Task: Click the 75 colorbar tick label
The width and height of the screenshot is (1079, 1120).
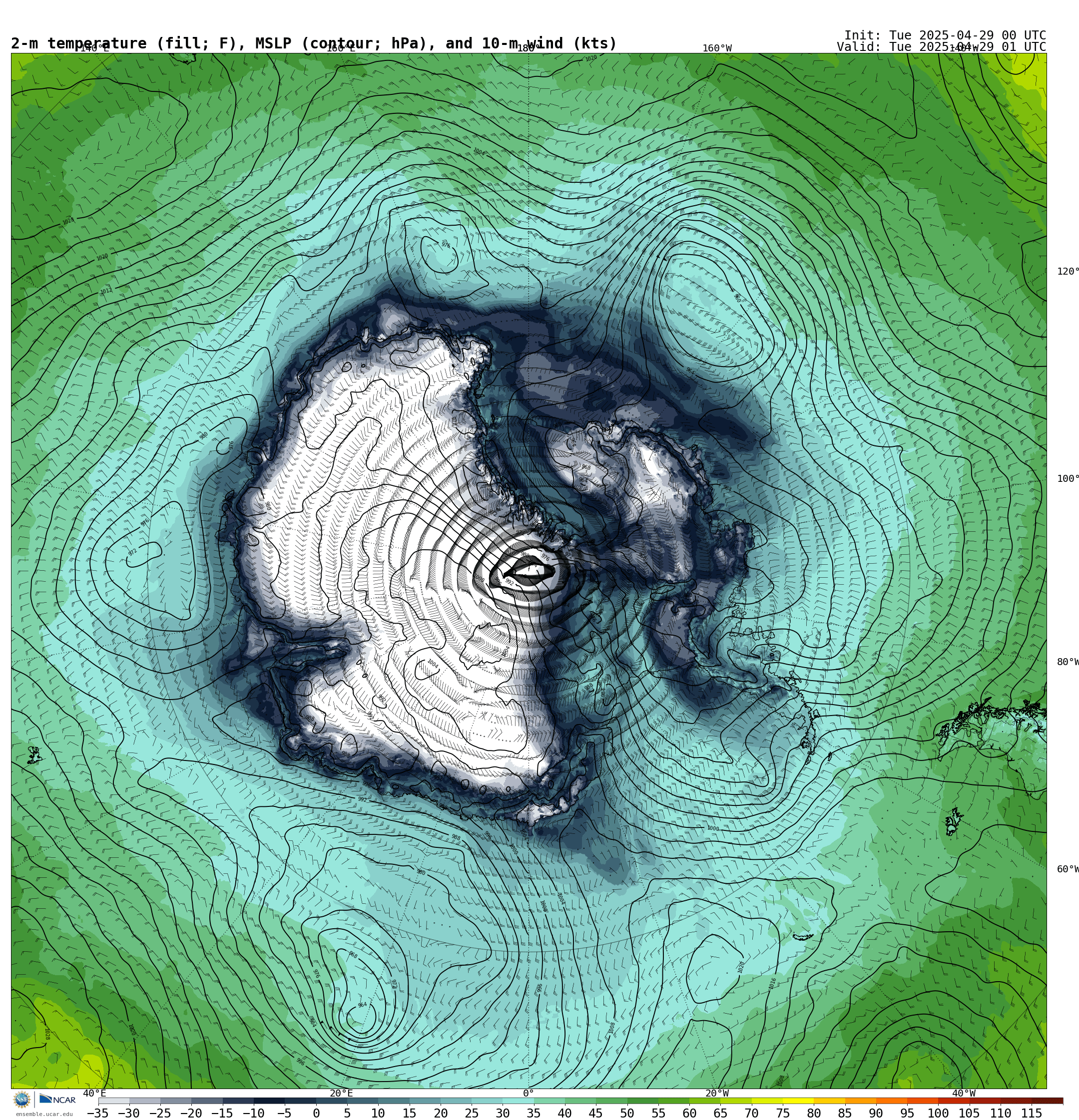Action: click(783, 1114)
